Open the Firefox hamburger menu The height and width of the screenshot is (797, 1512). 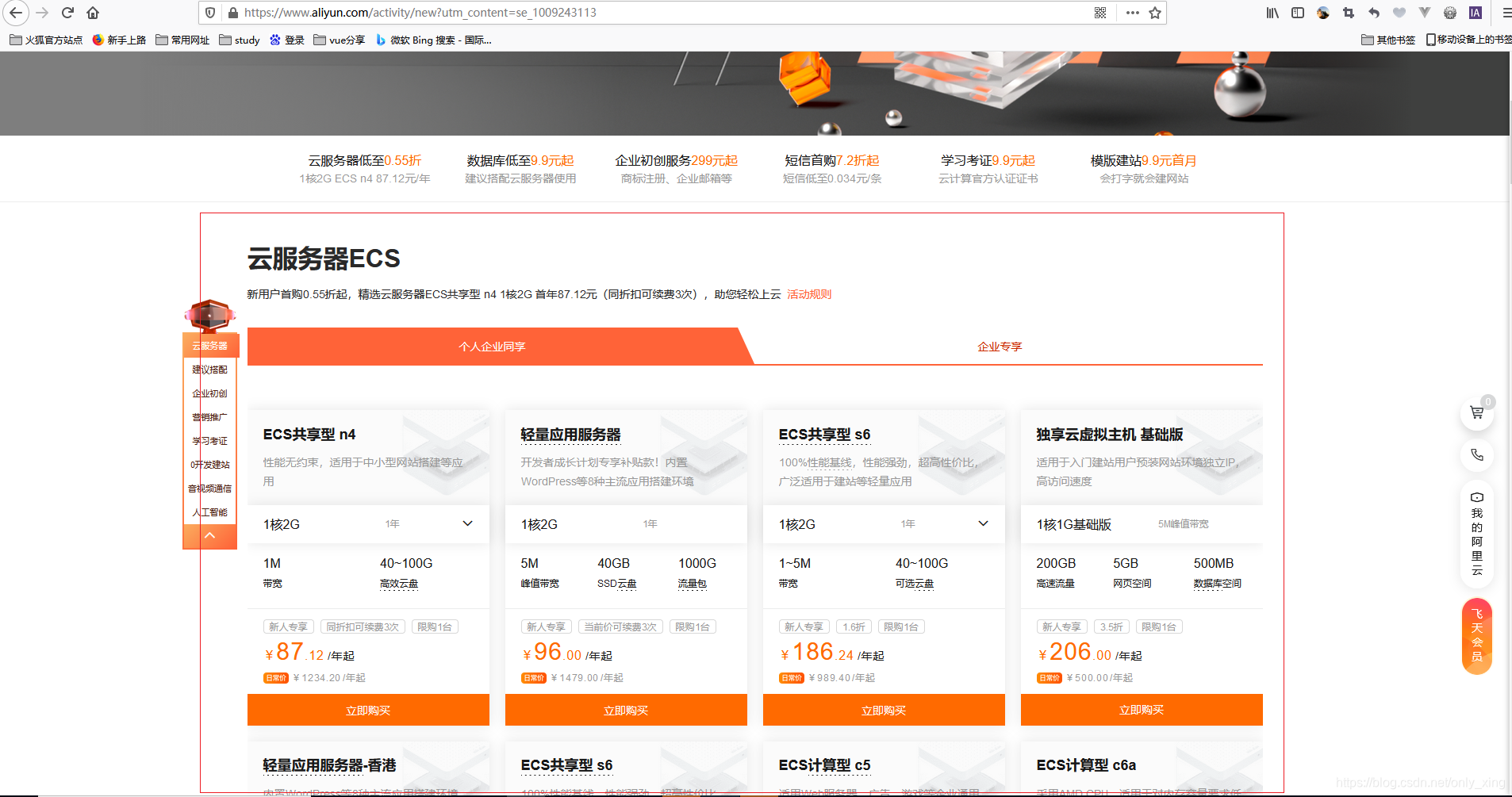click(x=1506, y=13)
